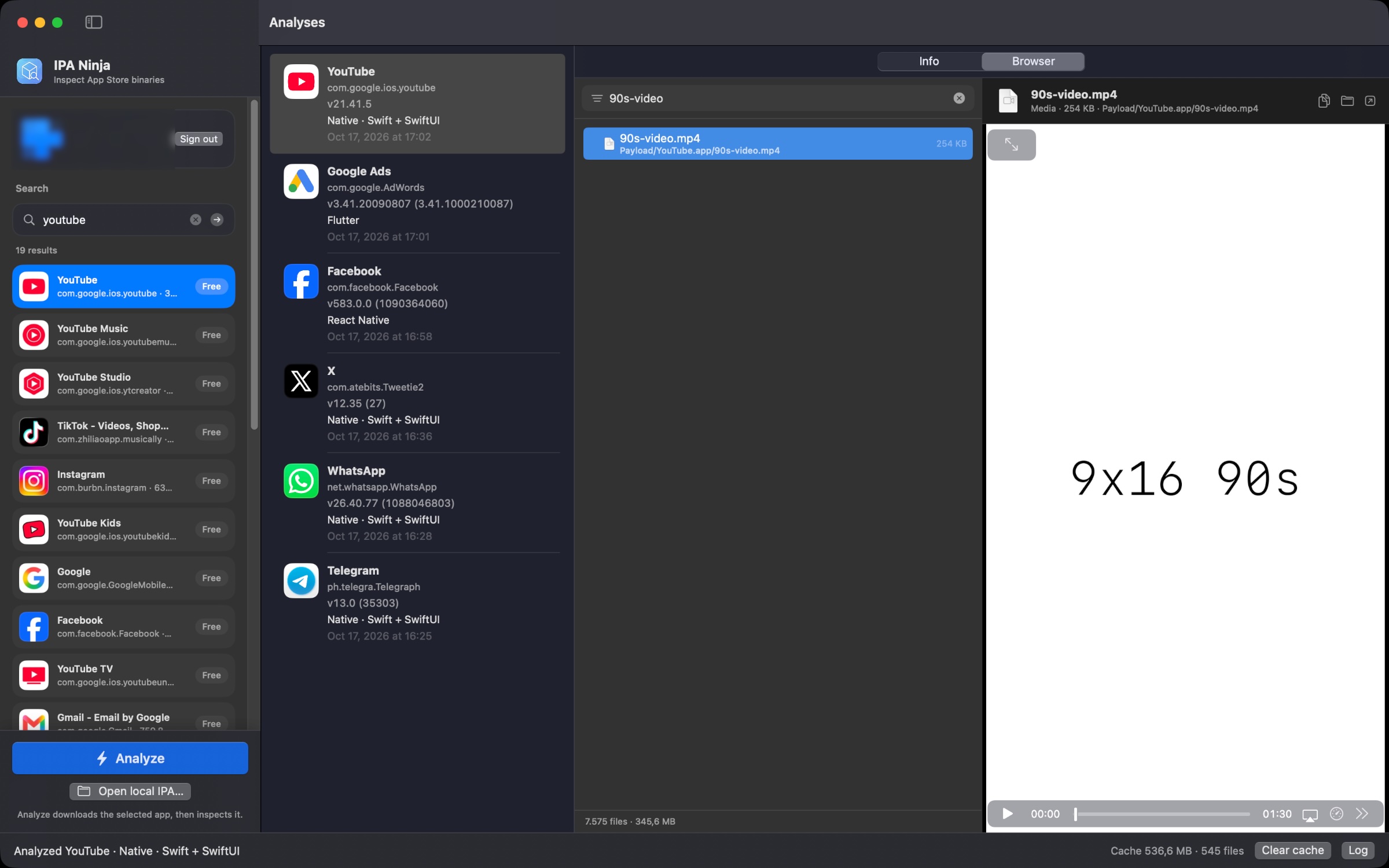
Task: Select the 90s-video.mp4 file row
Action: click(778, 144)
